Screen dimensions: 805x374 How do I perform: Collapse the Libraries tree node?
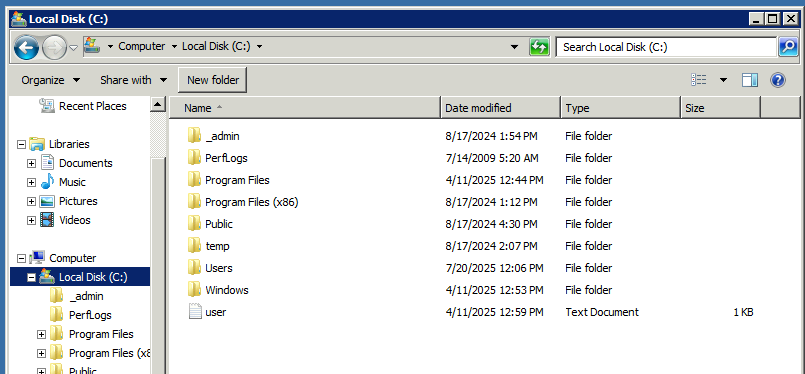(21, 144)
